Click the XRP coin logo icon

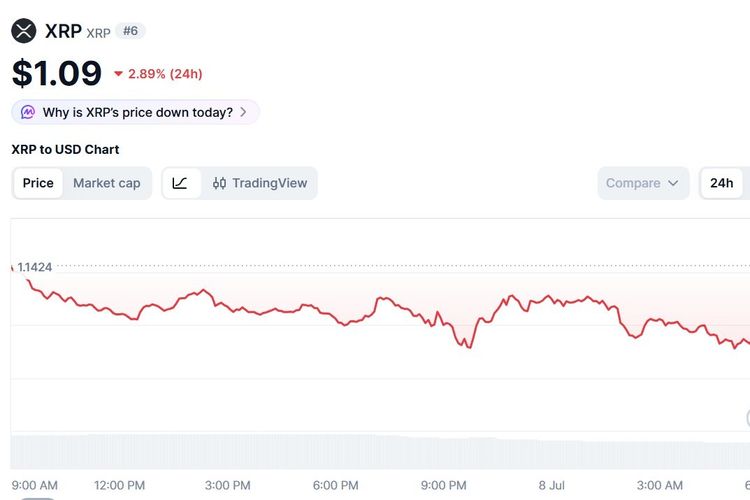coord(23,31)
